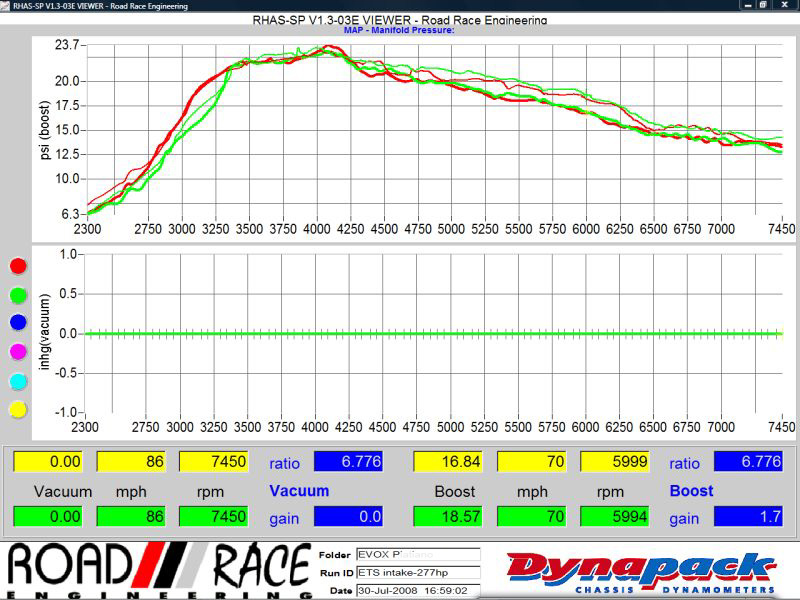
Task: Click the yellow Boost value 16.84
Action: coord(447,462)
